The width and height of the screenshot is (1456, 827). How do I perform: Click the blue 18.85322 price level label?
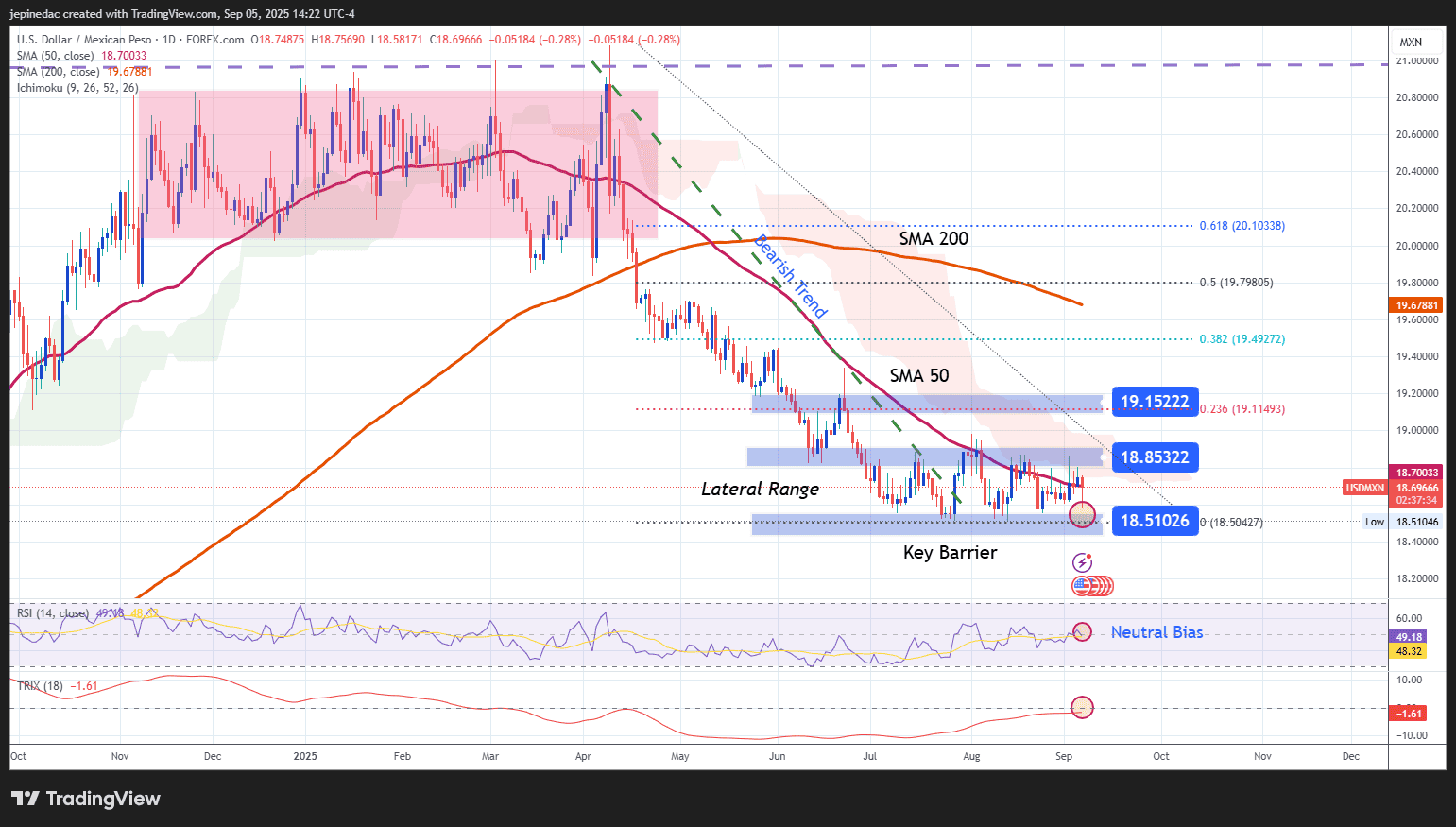1155,457
